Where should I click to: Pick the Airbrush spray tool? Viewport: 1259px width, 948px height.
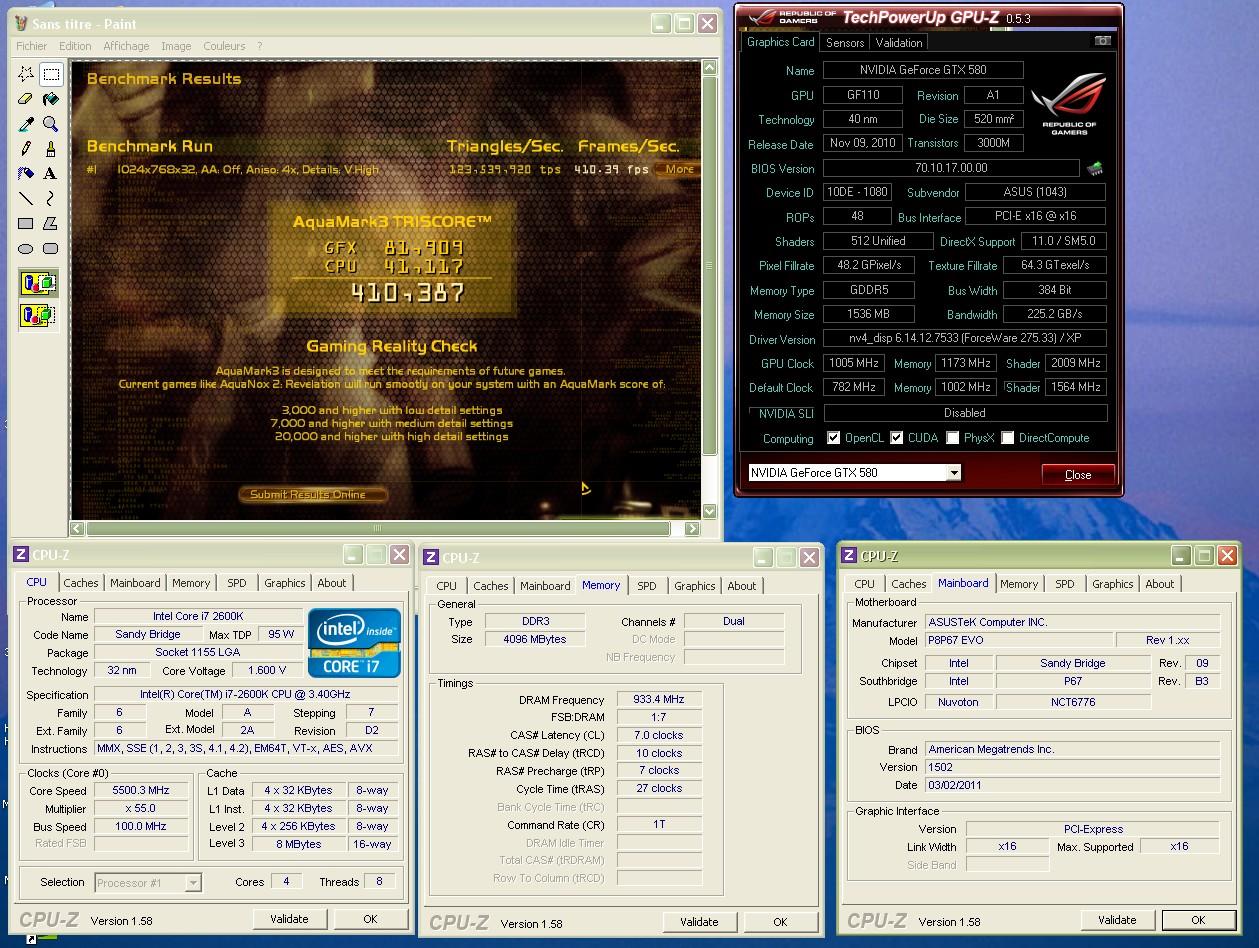pos(26,174)
